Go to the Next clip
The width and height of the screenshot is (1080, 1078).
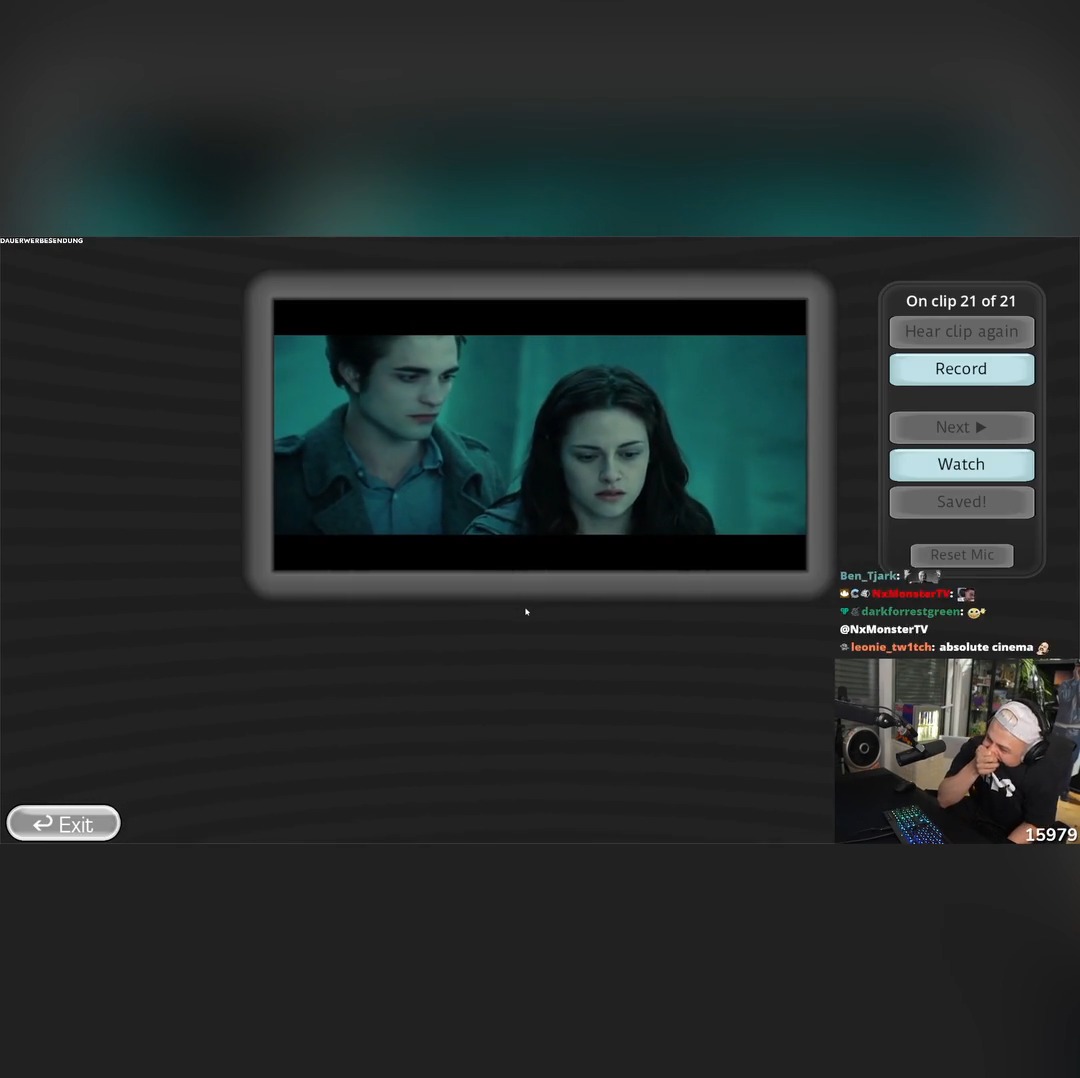tap(961, 428)
